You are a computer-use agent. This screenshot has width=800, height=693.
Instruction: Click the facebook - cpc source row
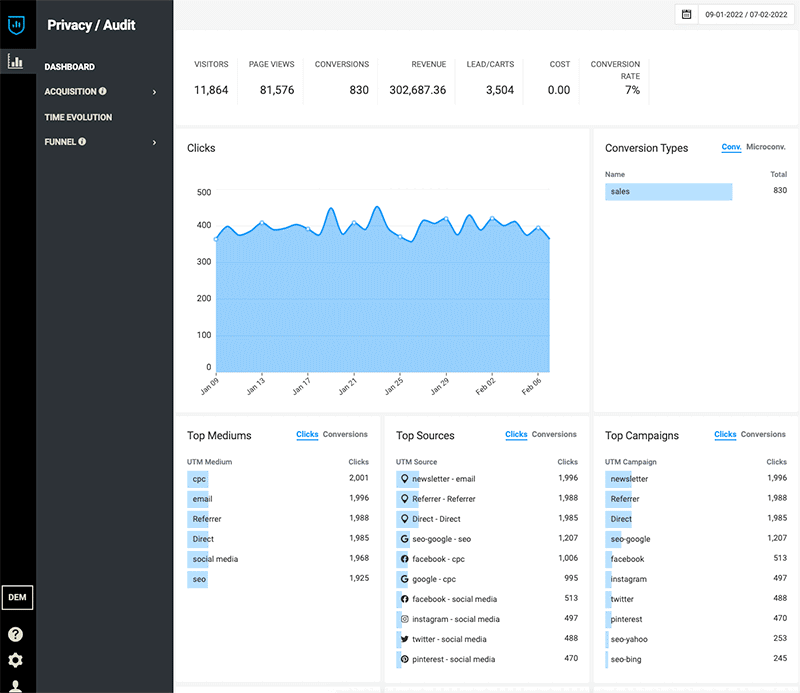(x=487, y=559)
